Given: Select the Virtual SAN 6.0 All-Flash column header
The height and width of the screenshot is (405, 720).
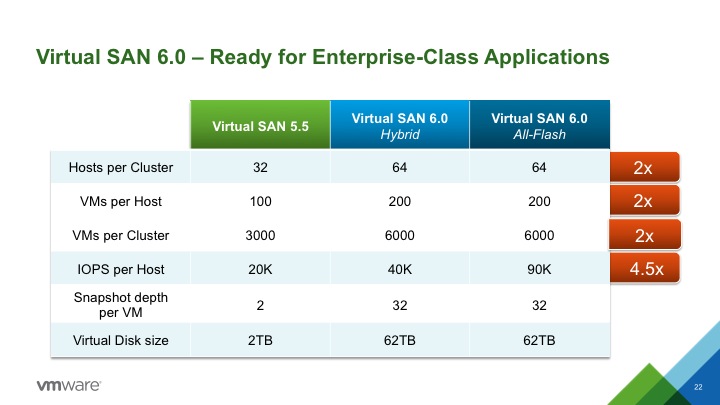Looking at the screenshot, I should 540,124.
